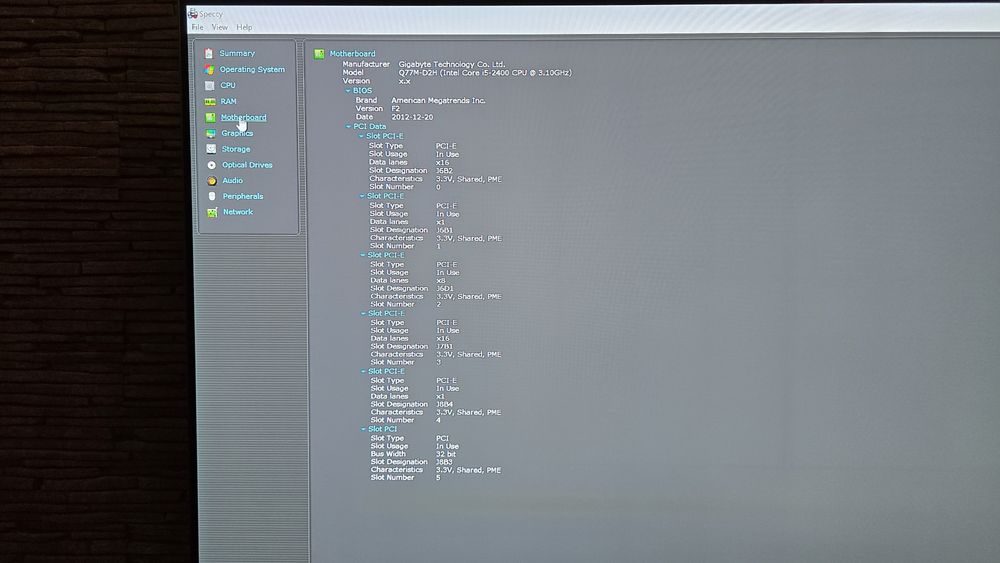Viewport: 1000px width, 563px height.
Task: Open the Optical Drives section
Action: [247, 165]
